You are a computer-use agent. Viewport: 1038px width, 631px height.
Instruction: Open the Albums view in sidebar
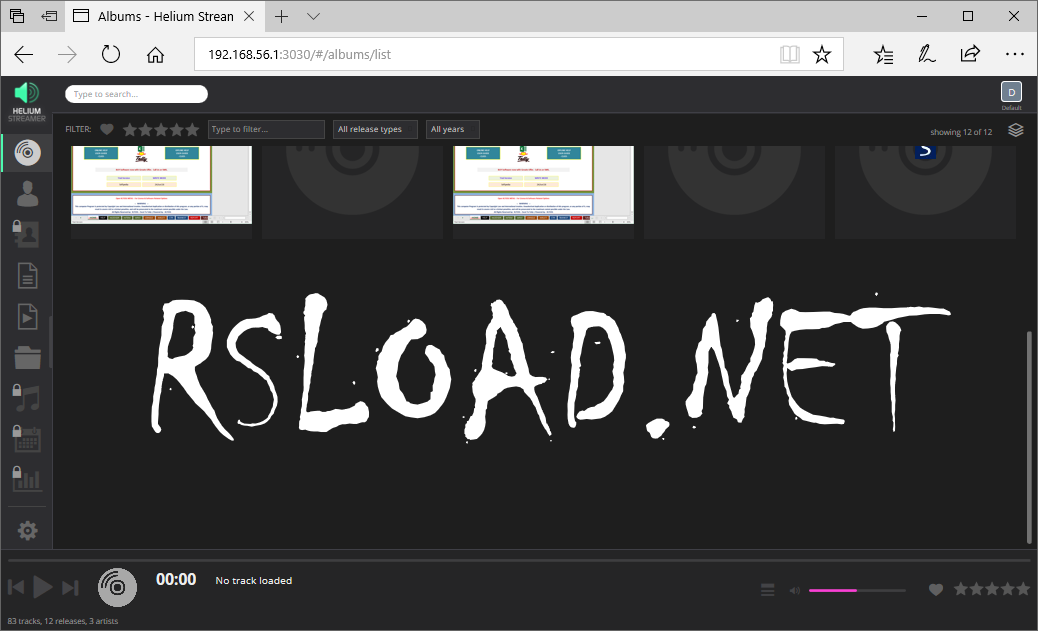27,153
